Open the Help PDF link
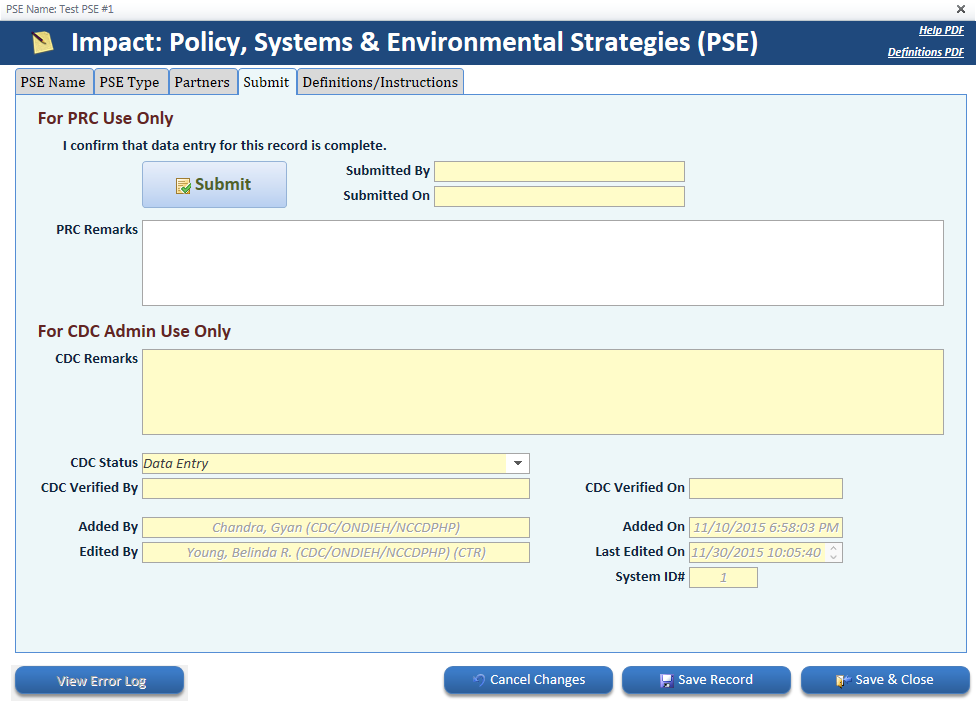 pyautogui.click(x=941, y=30)
